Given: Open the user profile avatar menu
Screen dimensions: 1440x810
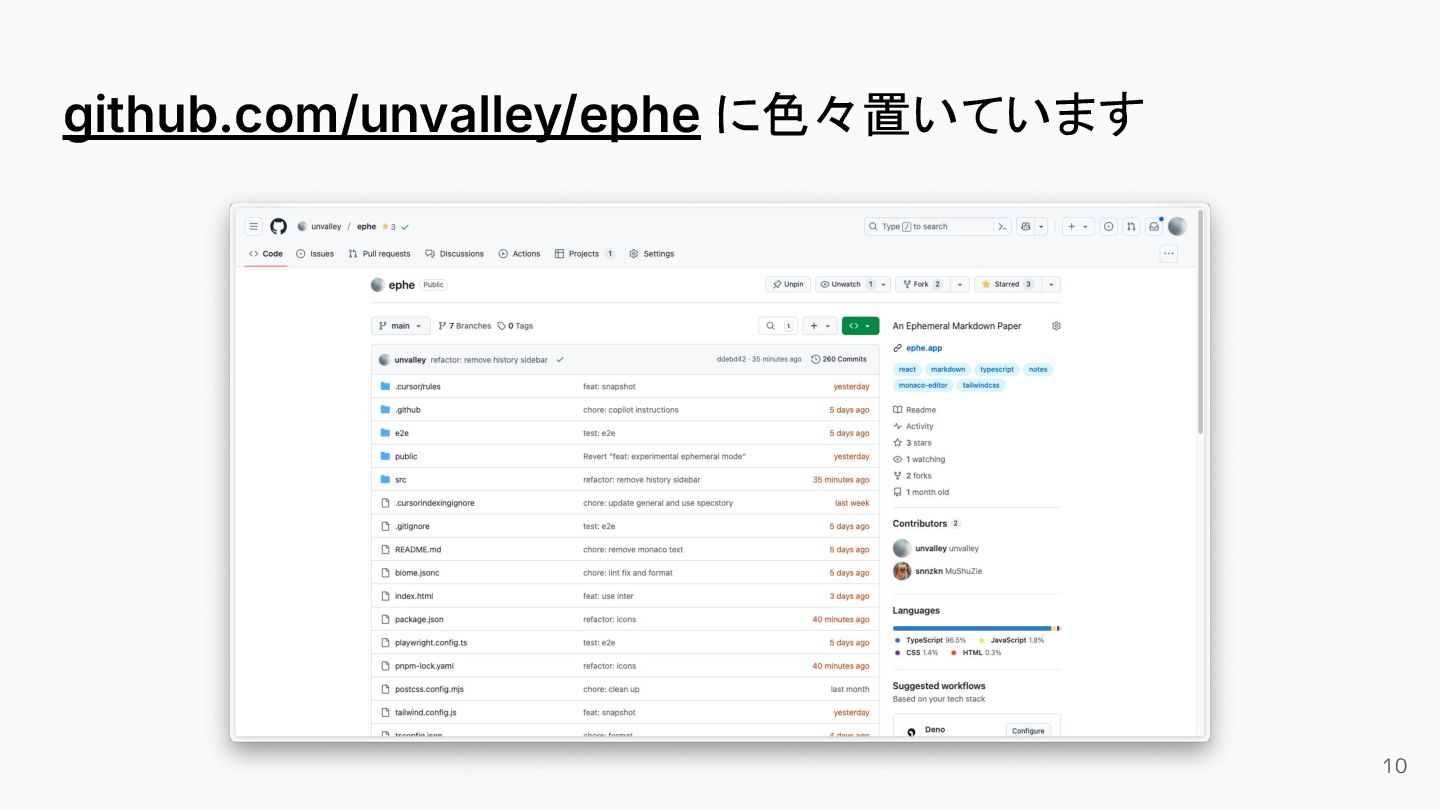Looking at the screenshot, I should pos(1177,227).
